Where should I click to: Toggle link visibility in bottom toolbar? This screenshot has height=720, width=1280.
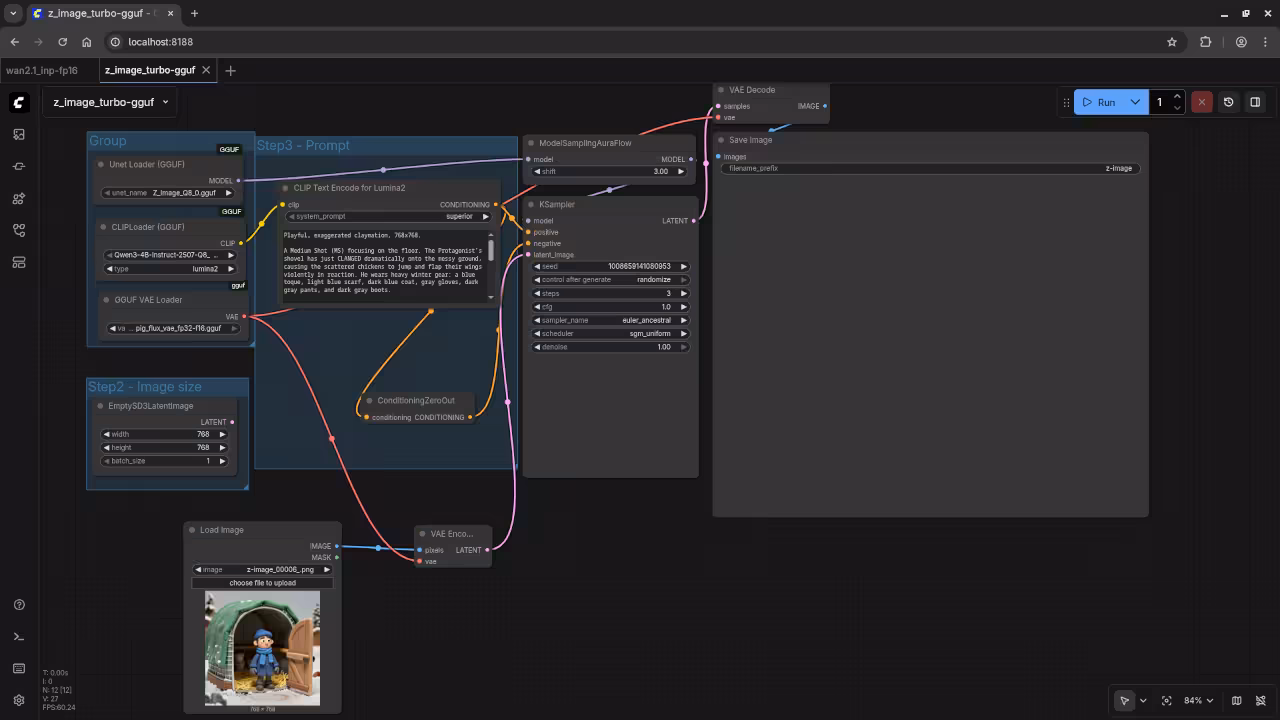coord(1259,701)
